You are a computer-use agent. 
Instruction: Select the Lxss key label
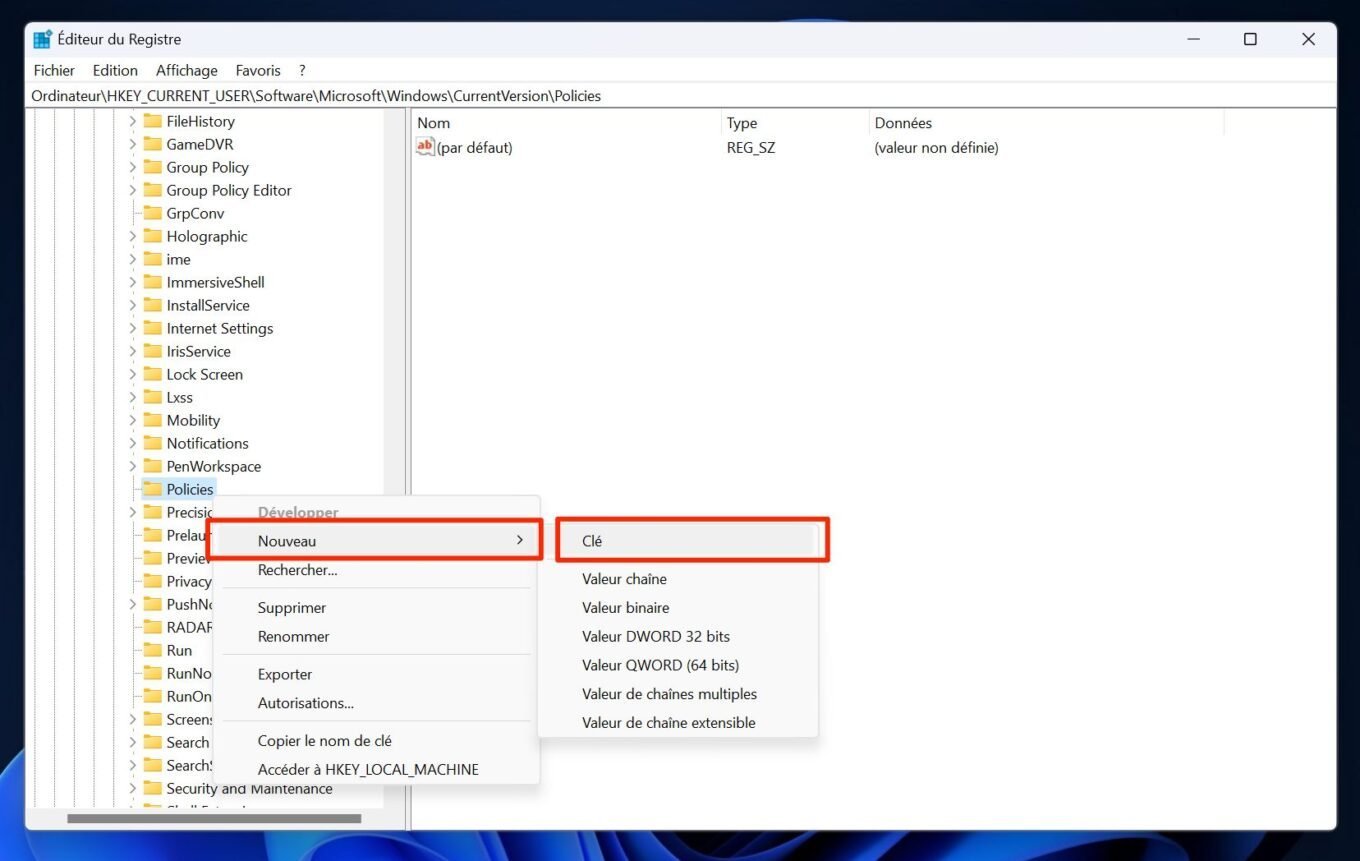click(180, 397)
